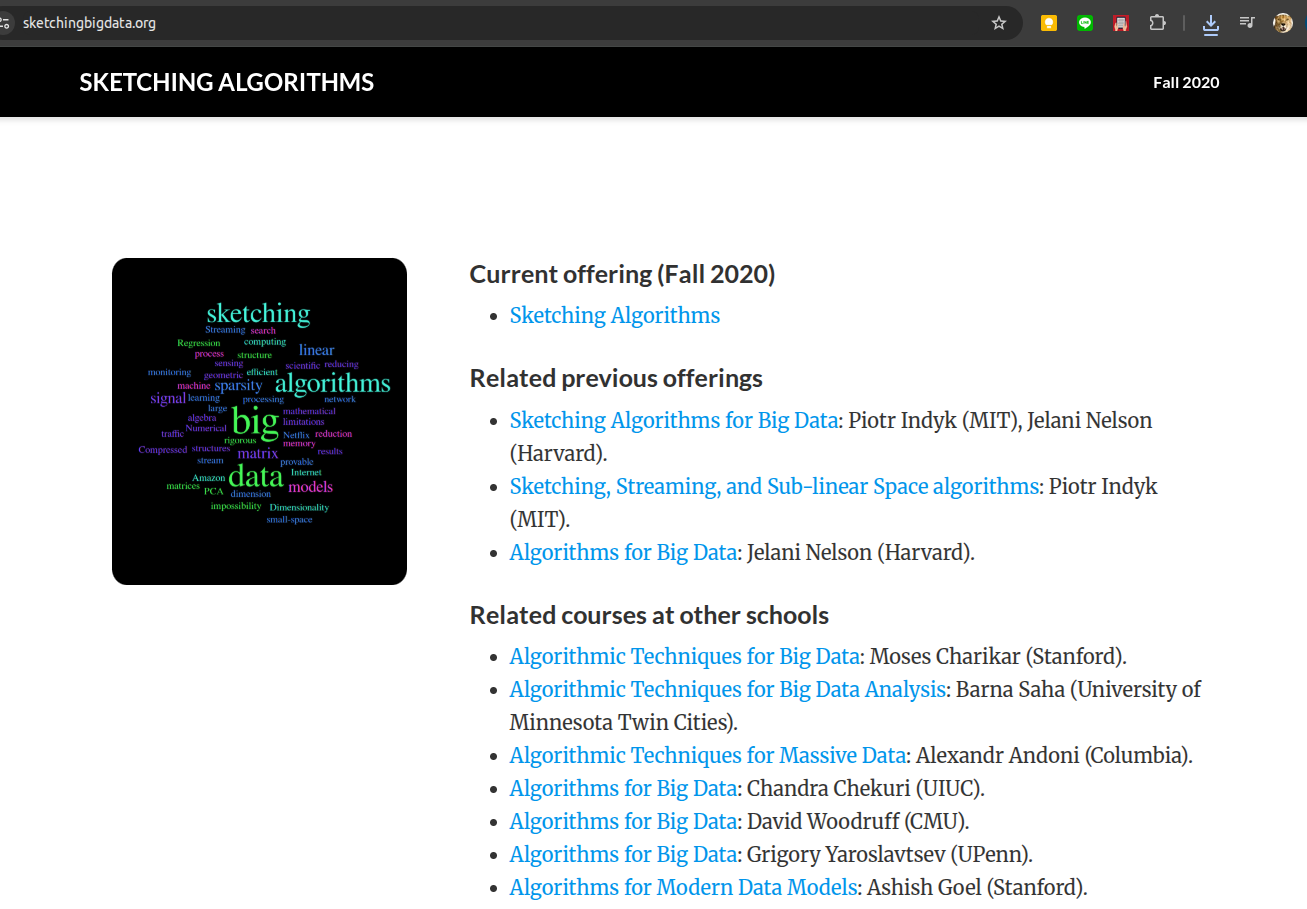
Task: Click the SKETCHING ALGORITHMS site title
Action: (227, 82)
